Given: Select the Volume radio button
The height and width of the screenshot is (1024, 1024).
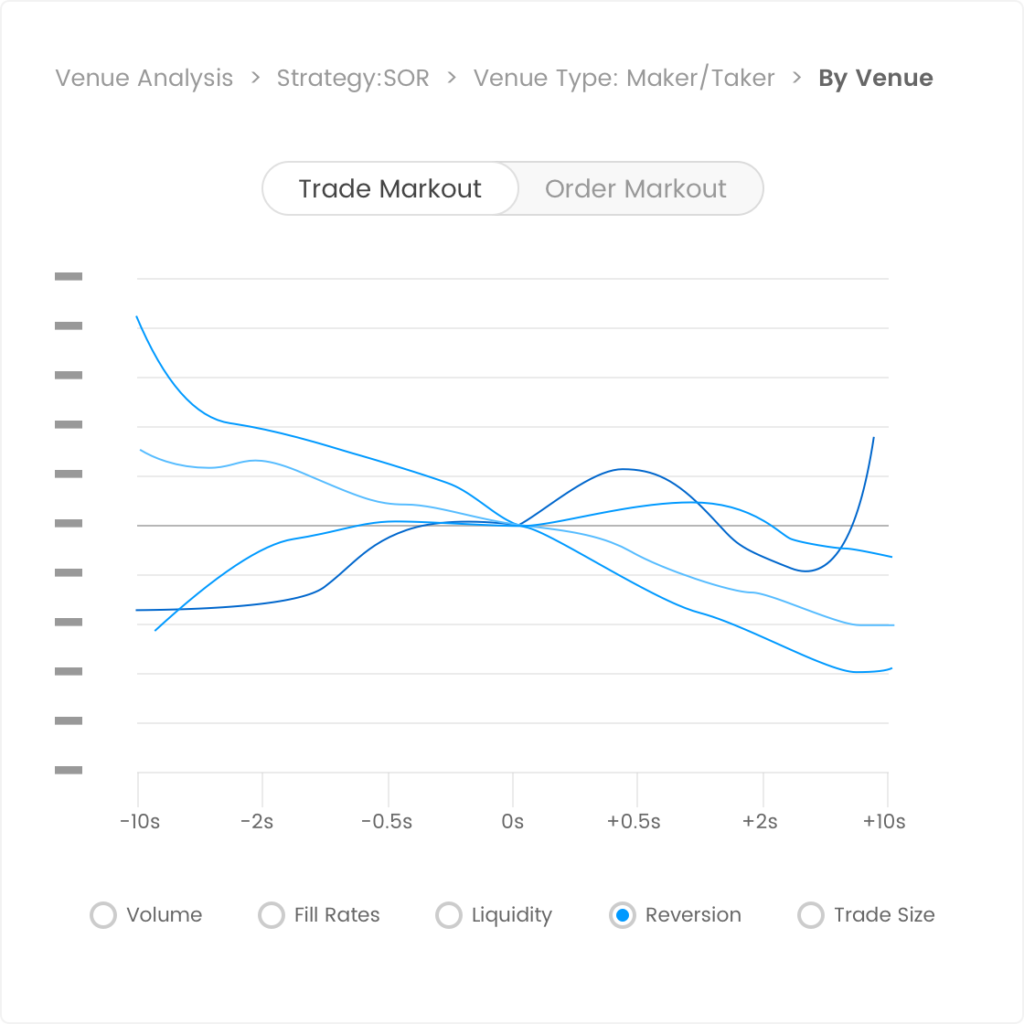Looking at the screenshot, I should coord(104,915).
